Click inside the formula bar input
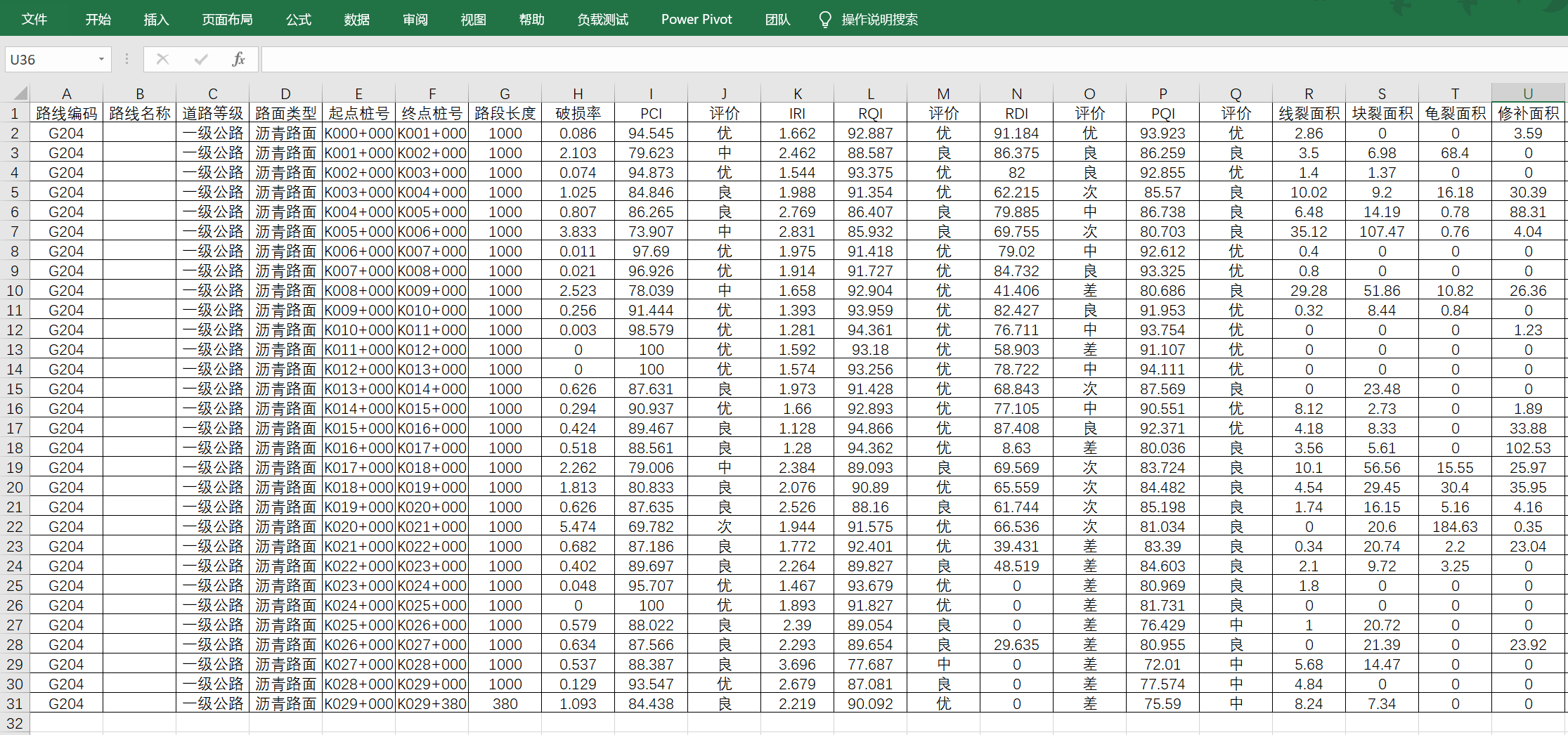1568x735 pixels. [x=914, y=59]
